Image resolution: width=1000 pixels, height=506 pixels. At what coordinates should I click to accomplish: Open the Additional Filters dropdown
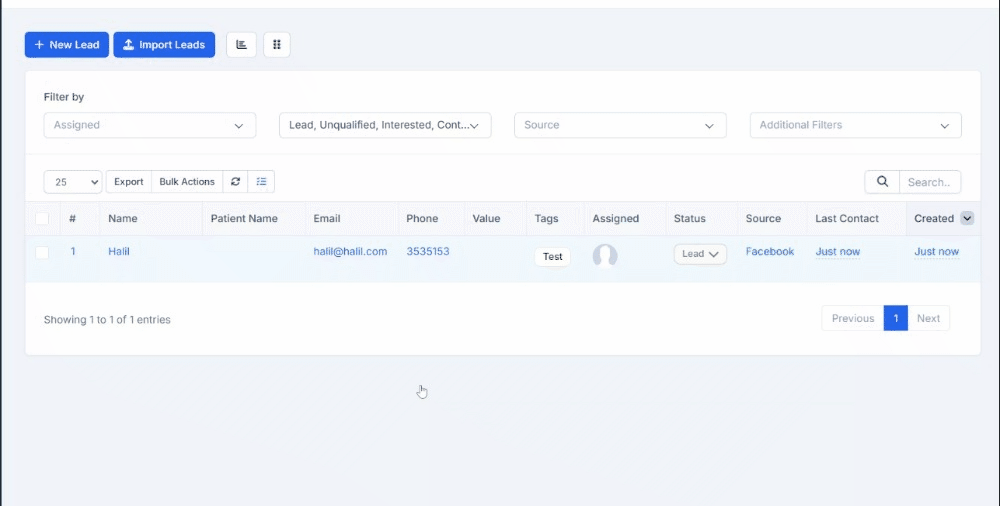[x=855, y=125]
